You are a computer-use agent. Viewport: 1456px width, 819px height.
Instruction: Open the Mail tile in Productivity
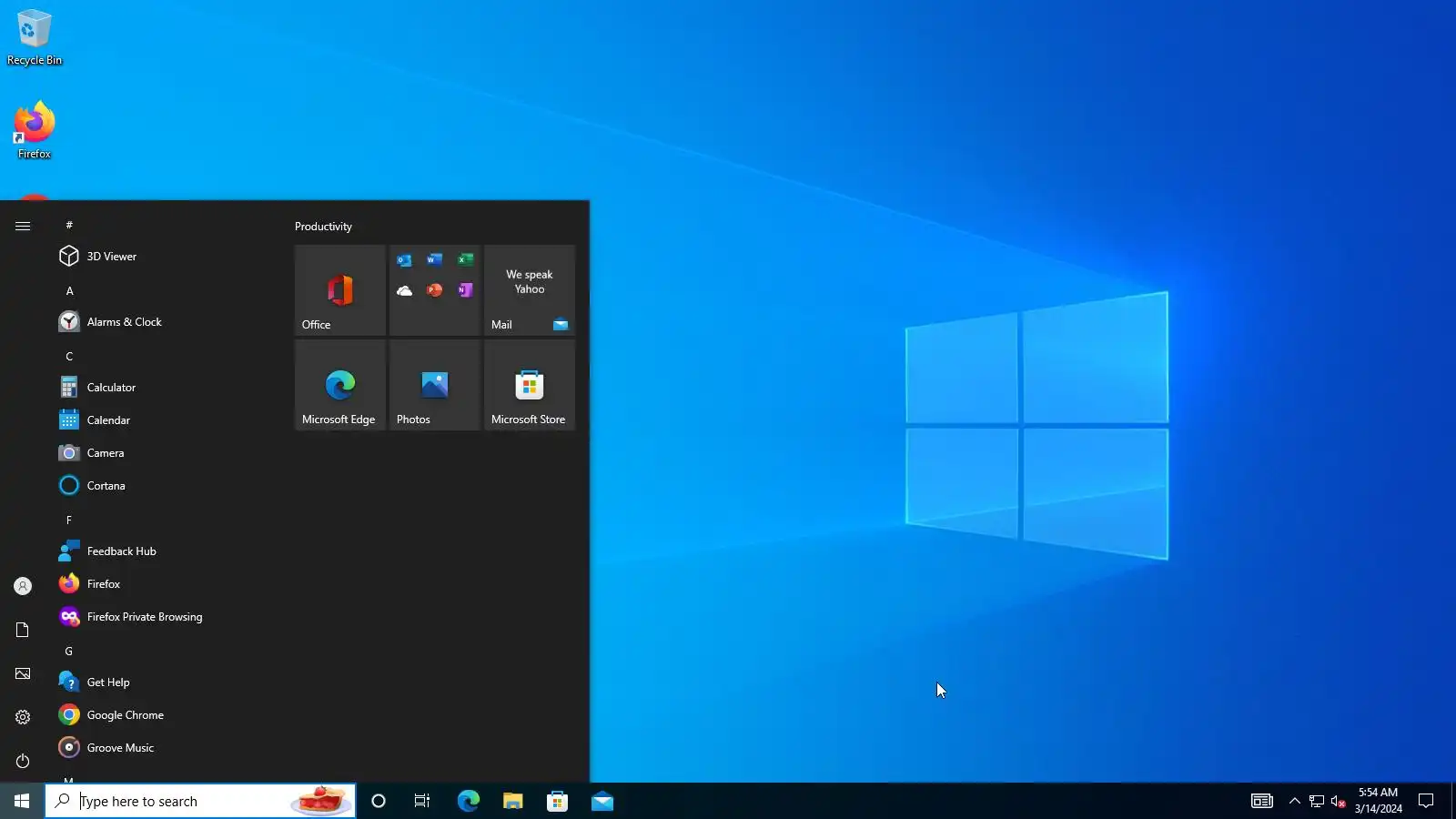click(530, 290)
